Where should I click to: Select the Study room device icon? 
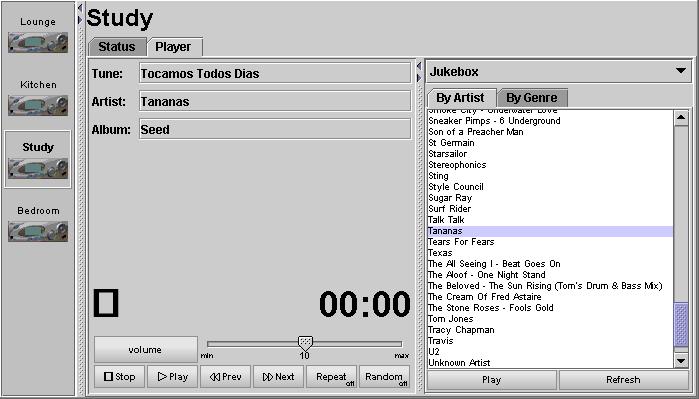38,169
